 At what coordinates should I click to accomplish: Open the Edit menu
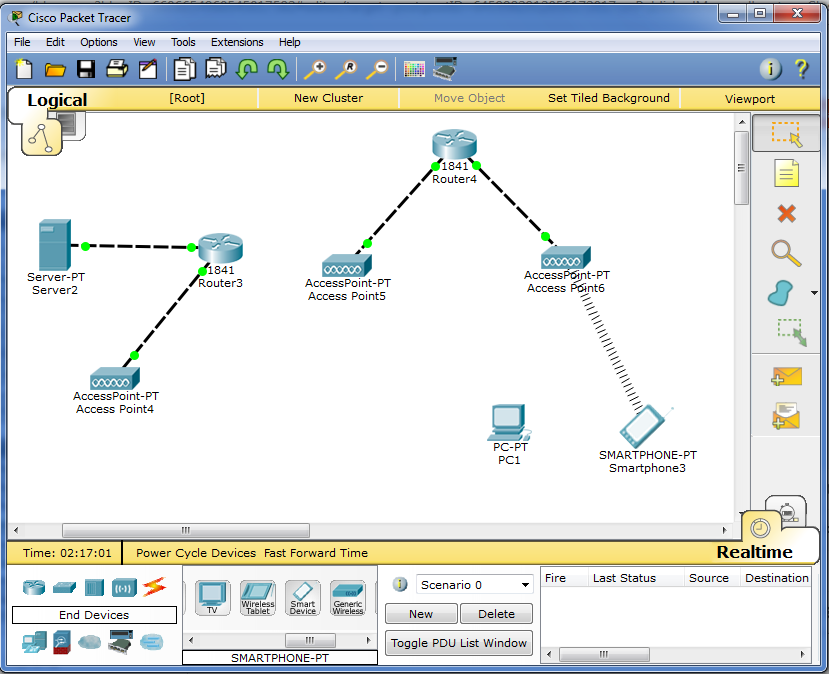point(55,42)
